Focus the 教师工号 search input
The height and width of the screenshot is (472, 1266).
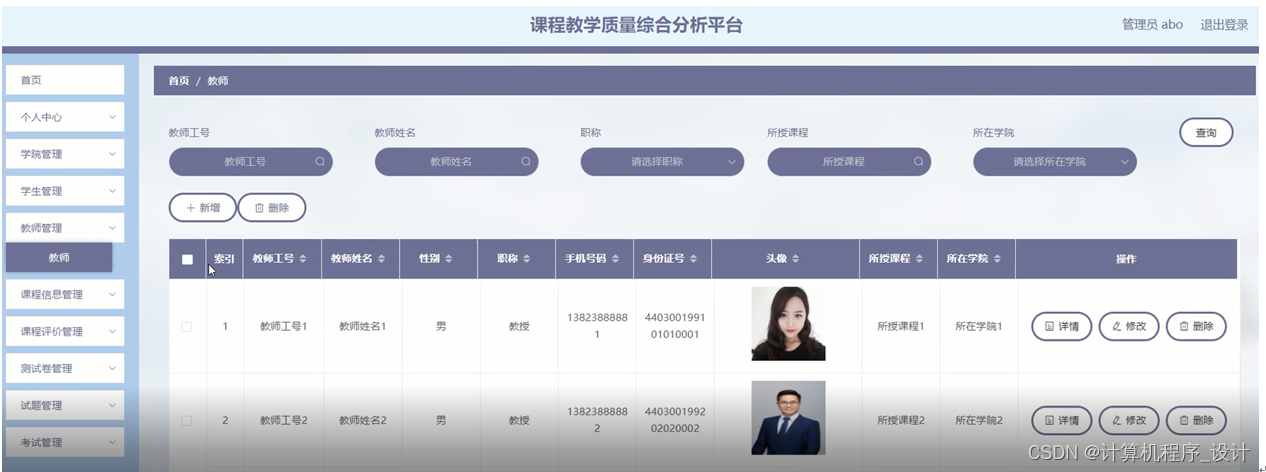[x=250, y=161]
